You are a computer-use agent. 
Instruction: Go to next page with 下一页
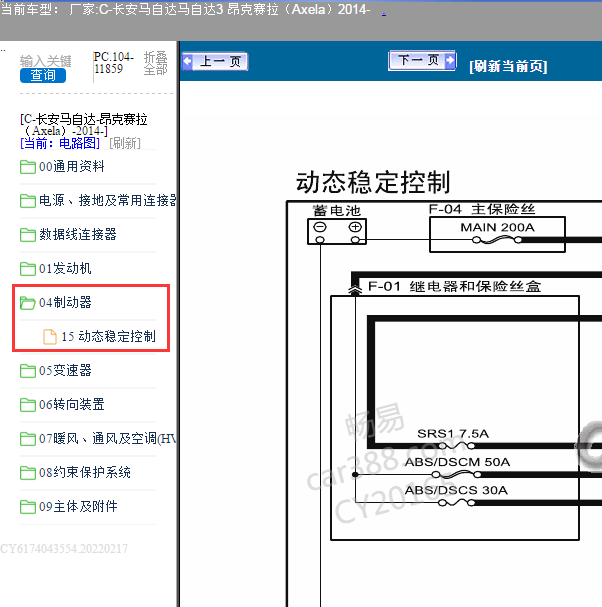pos(422,60)
